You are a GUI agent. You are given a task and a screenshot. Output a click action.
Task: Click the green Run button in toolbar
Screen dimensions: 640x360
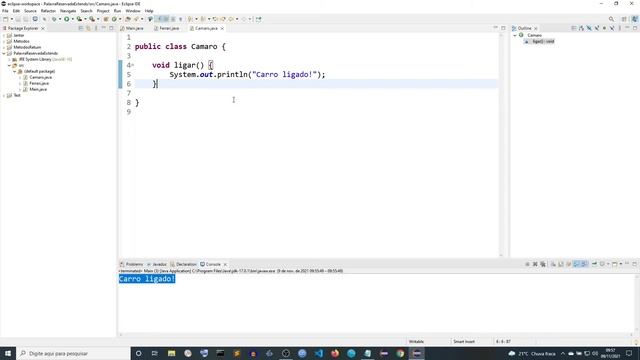(x=67, y=19)
